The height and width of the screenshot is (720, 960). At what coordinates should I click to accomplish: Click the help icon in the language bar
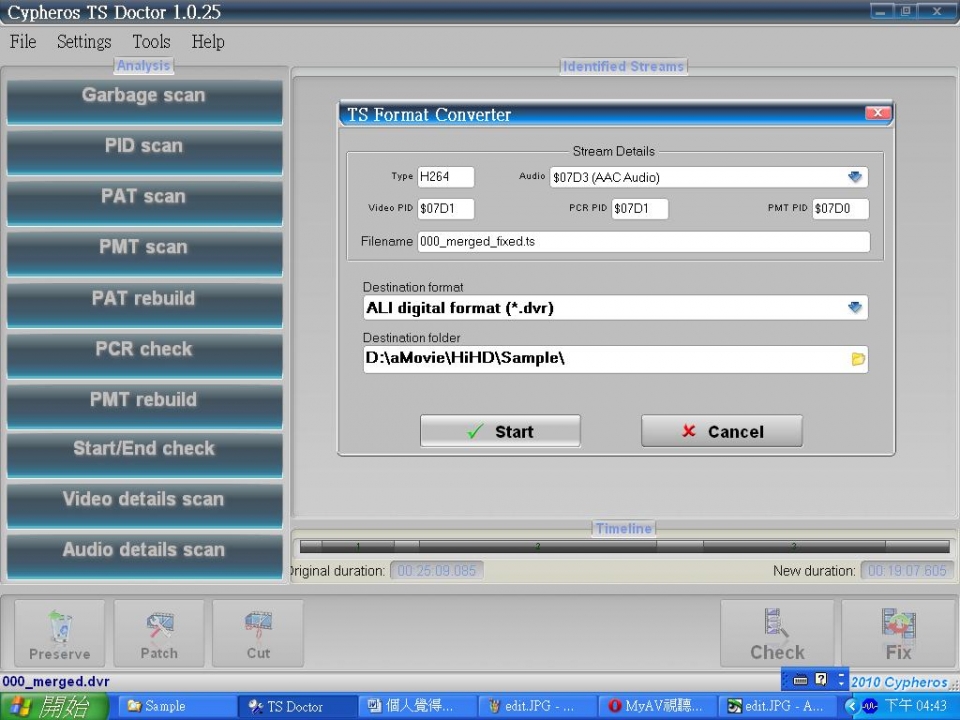(x=822, y=679)
